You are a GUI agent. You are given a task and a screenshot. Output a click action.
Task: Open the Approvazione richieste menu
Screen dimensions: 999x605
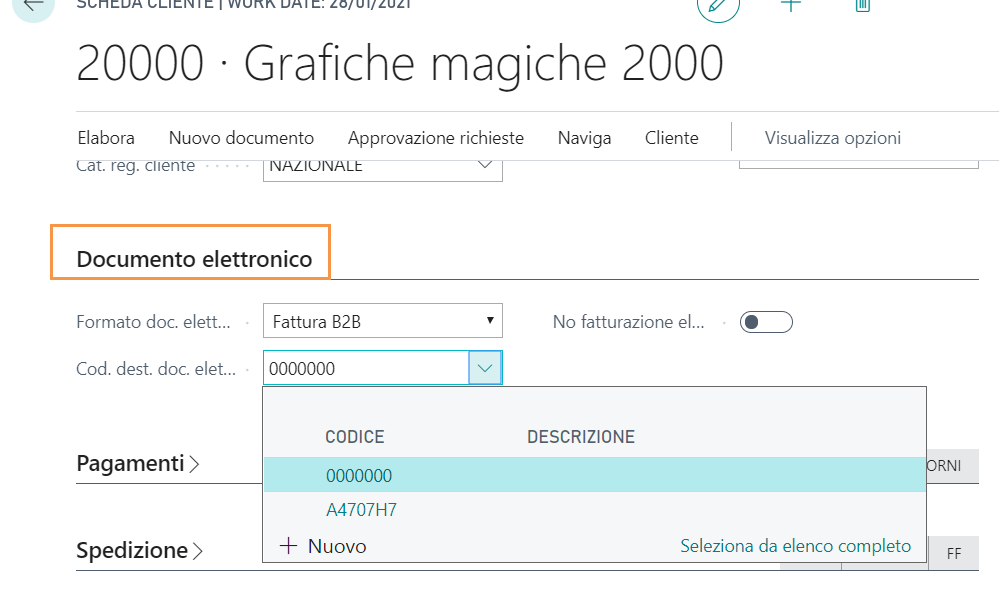point(435,138)
